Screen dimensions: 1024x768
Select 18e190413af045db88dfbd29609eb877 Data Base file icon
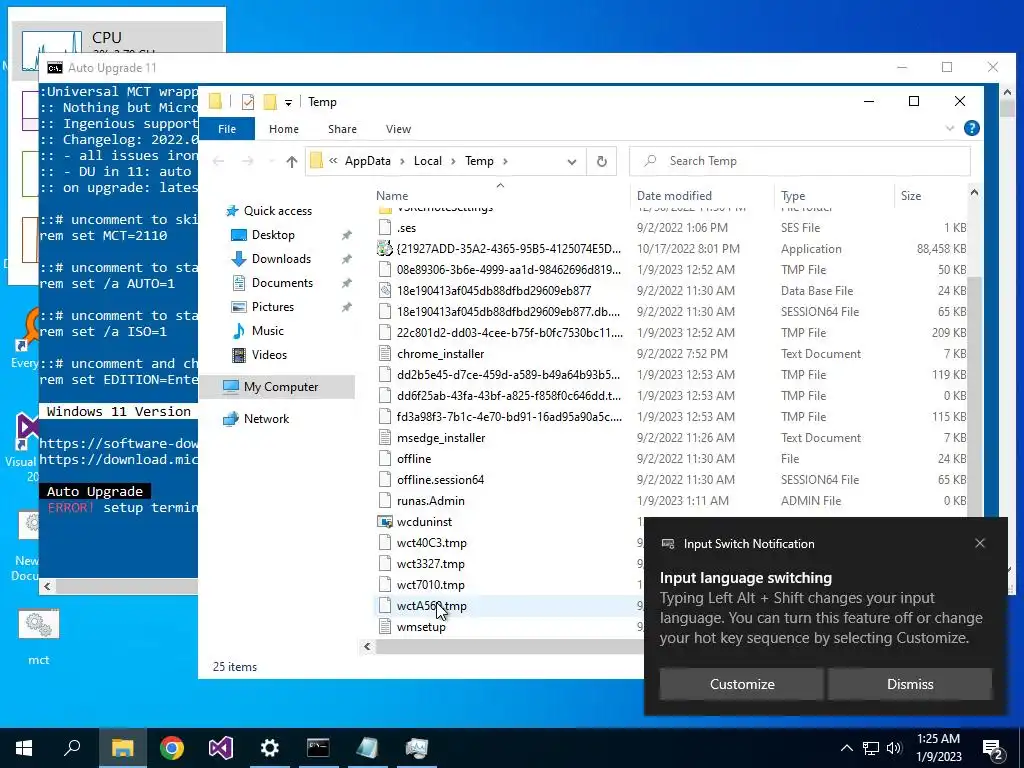pos(385,291)
